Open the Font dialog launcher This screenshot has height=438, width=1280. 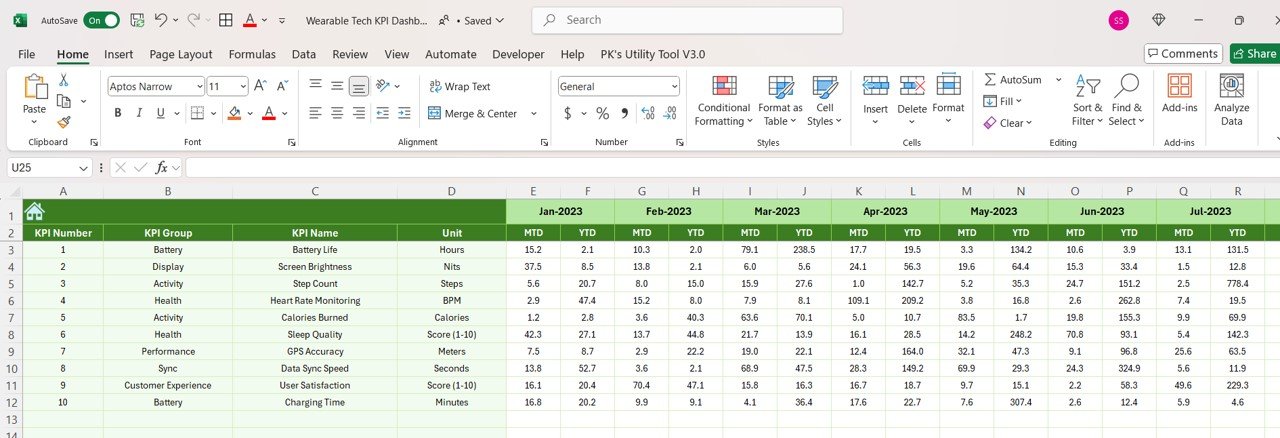point(292,143)
